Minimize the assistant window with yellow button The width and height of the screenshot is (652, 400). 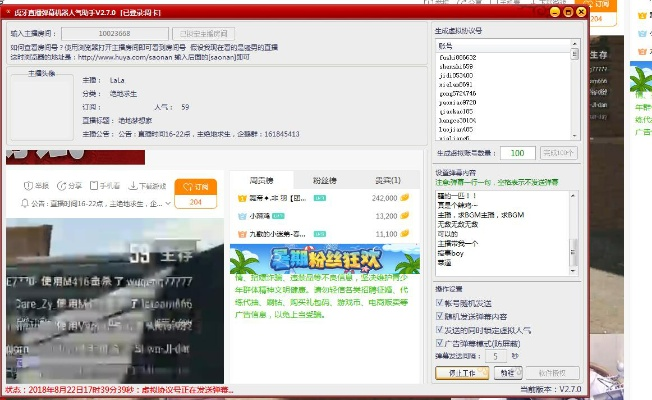pyautogui.click(x=555, y=12)
